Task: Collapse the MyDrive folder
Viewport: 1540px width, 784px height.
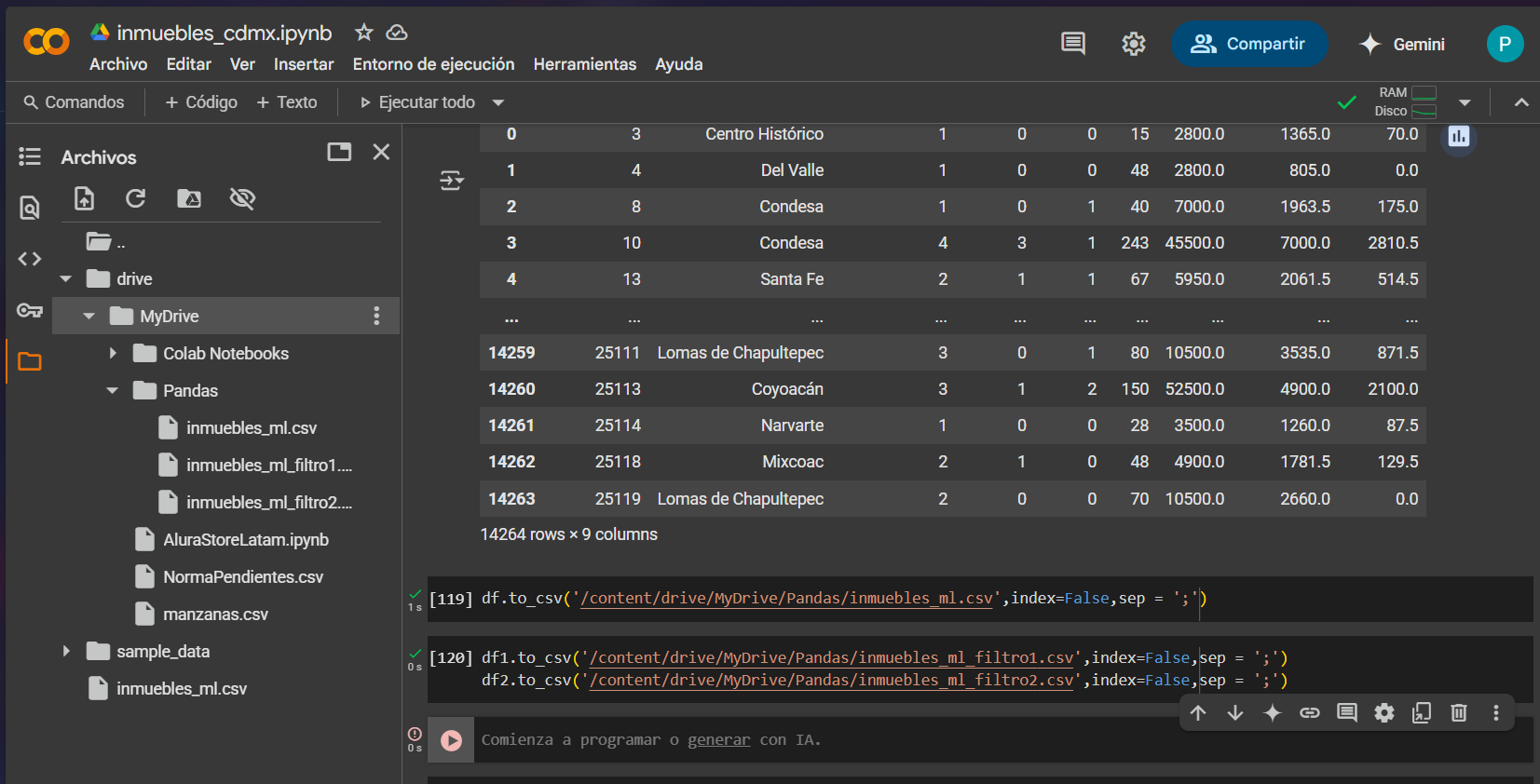Action: point(89,316)
